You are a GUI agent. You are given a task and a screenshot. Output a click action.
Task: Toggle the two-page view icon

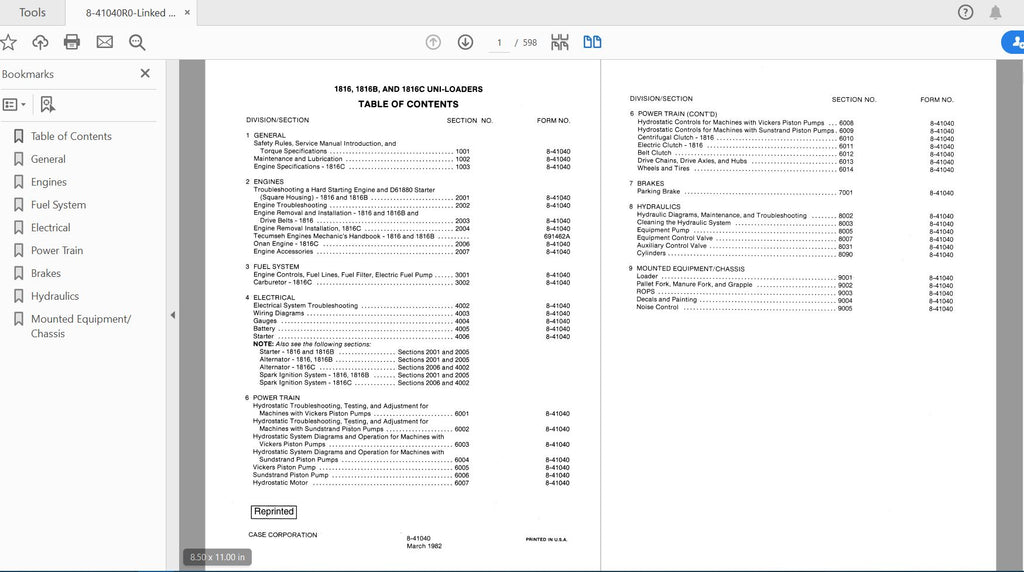[x=592, y=42]
